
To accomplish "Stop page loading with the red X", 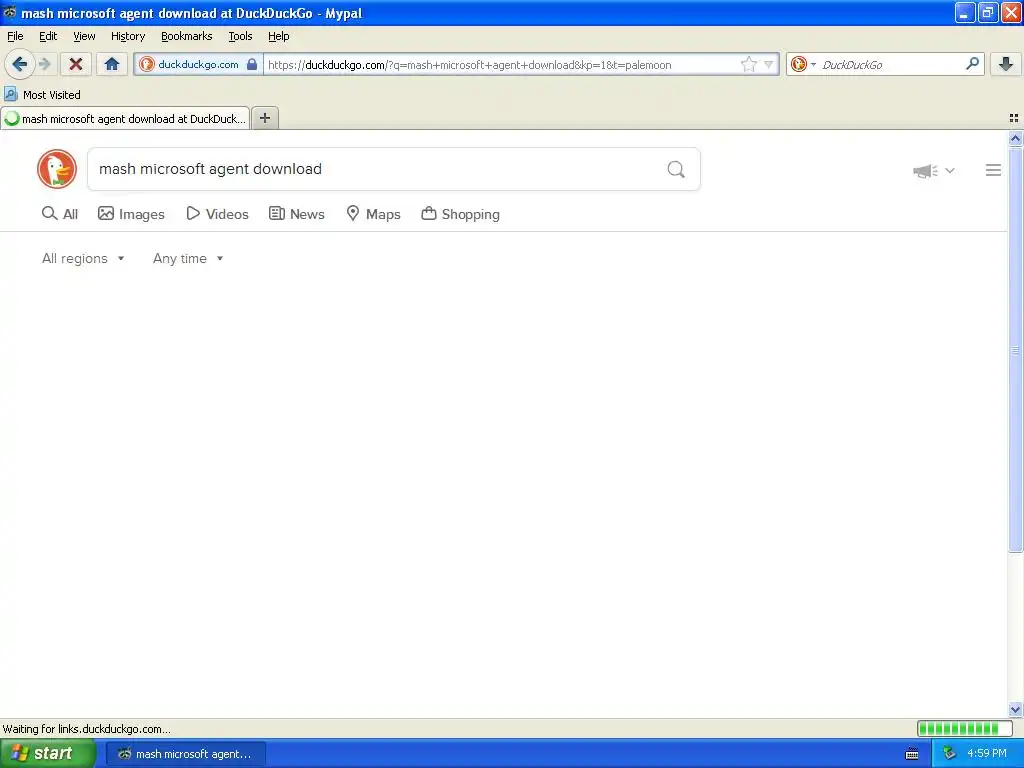I will point(76,64).
